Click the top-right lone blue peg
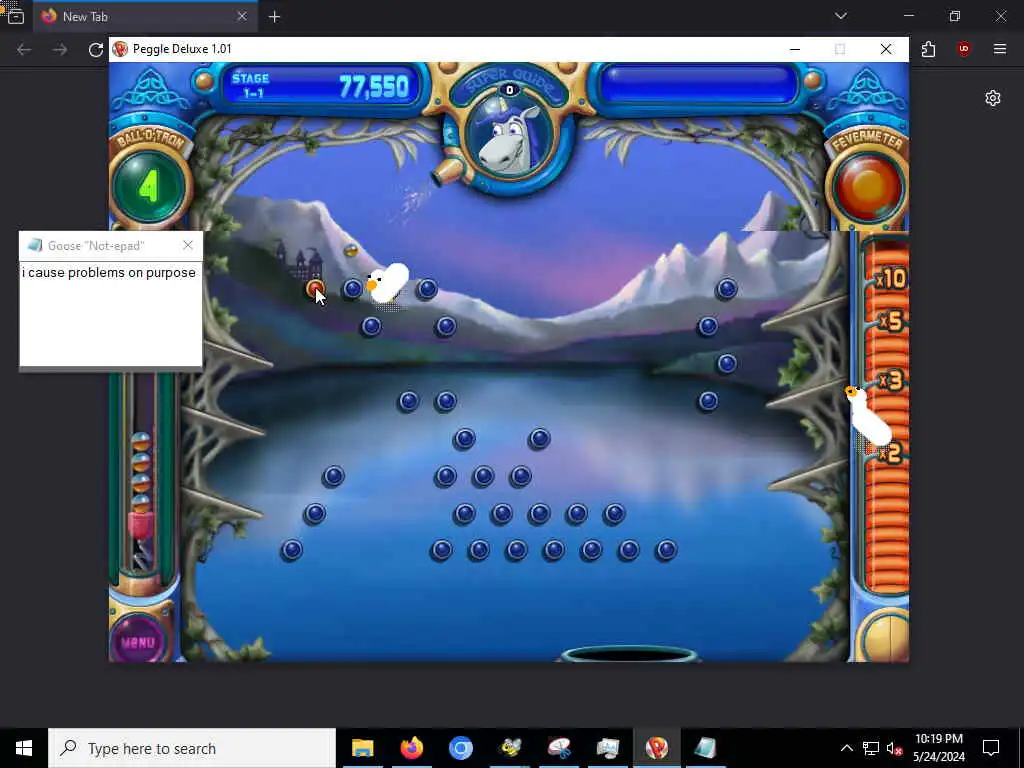The height and width of the screenshot is (768, 1024). (x=726, y=289)
